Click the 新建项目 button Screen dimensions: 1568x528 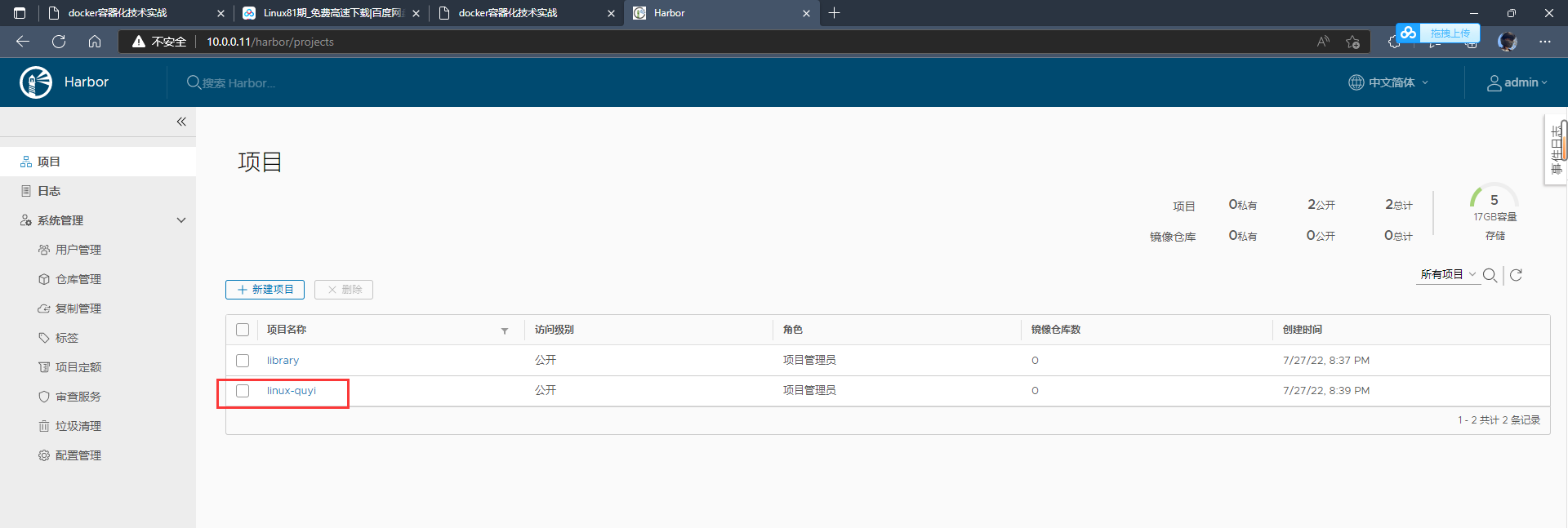pos(265,290)
